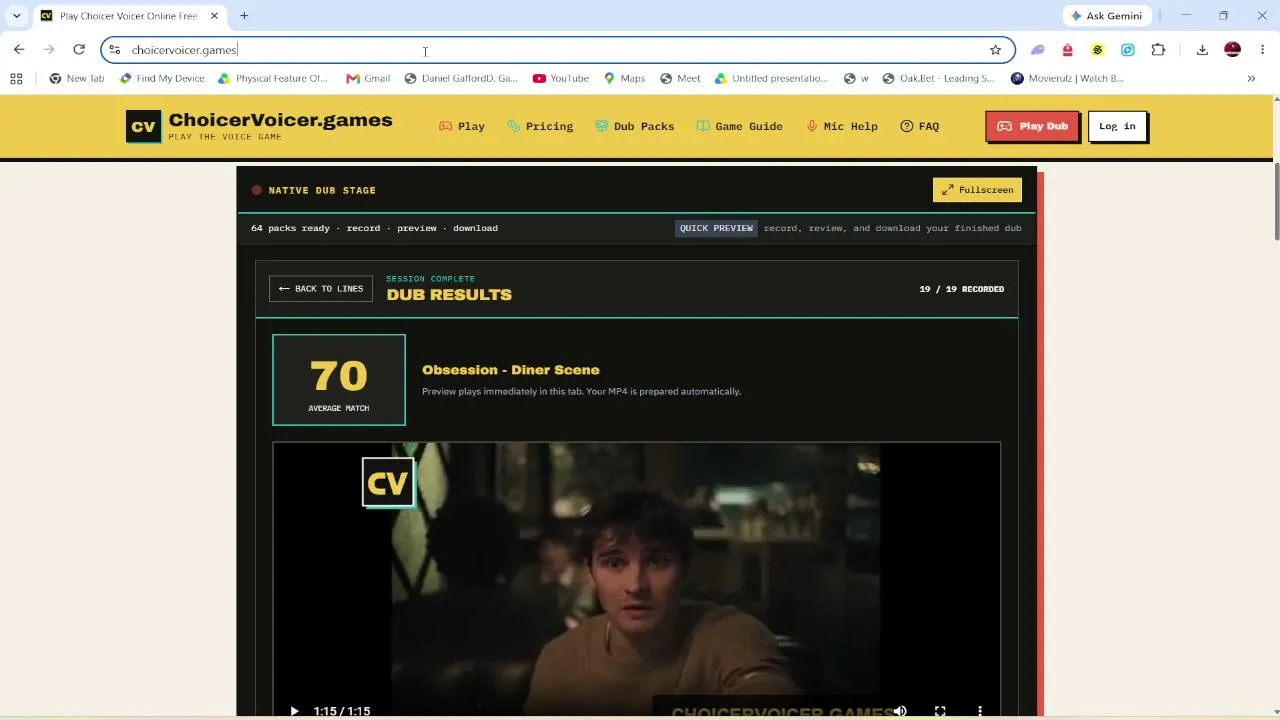Click the Log in button
Image resolution: width=1280 pixels, height=720 pixels.
coord(1117,126)
